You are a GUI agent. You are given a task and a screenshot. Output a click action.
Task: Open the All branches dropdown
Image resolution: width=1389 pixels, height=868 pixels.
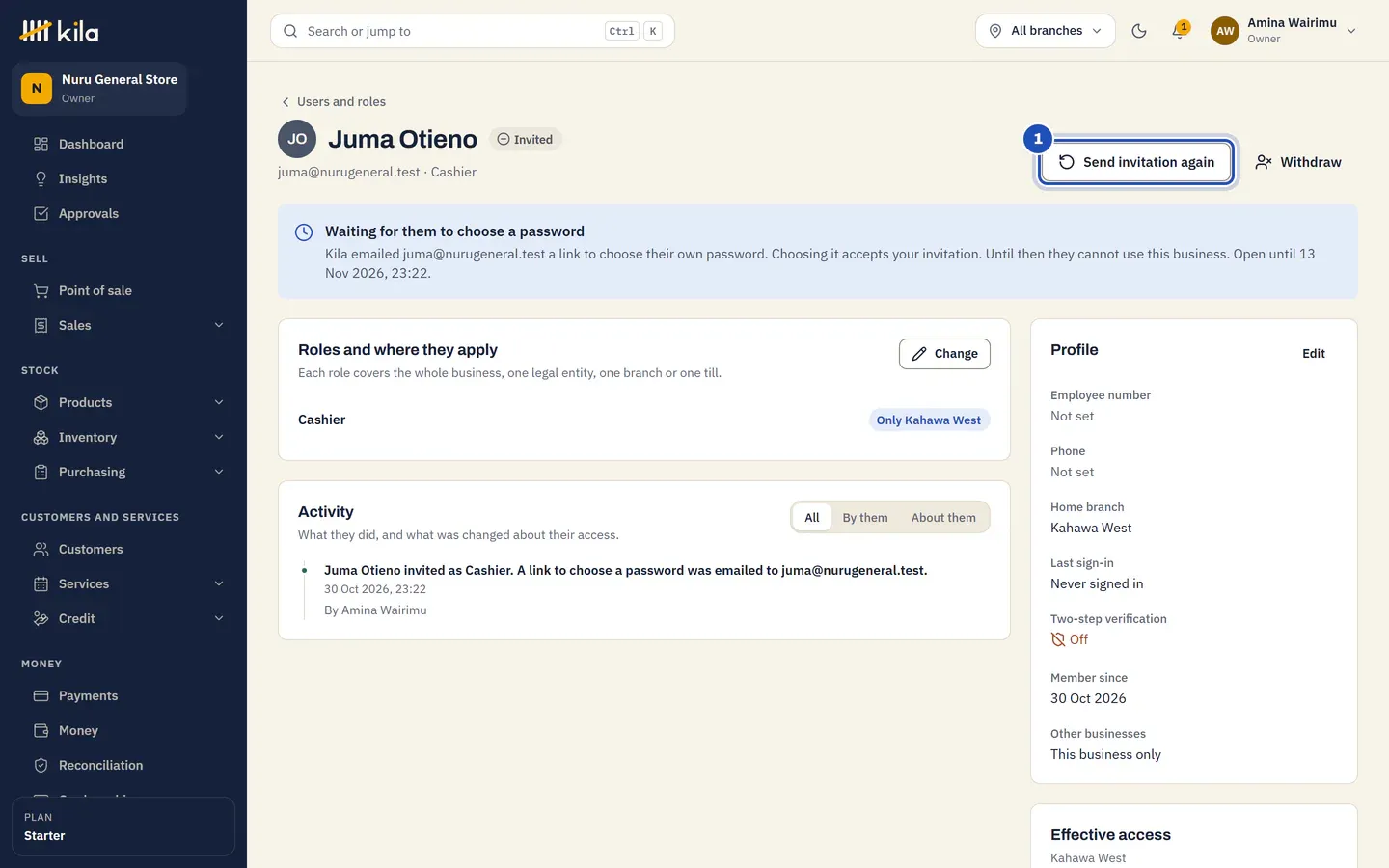click(1046, 31)
